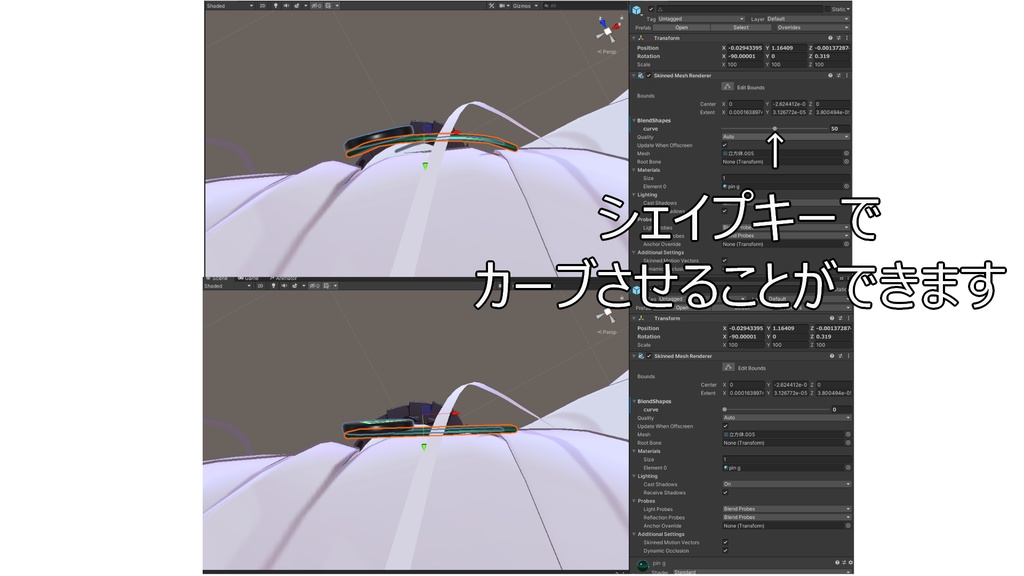Toggle effects icon in upper Scene view toolbar

coord(296,5)
